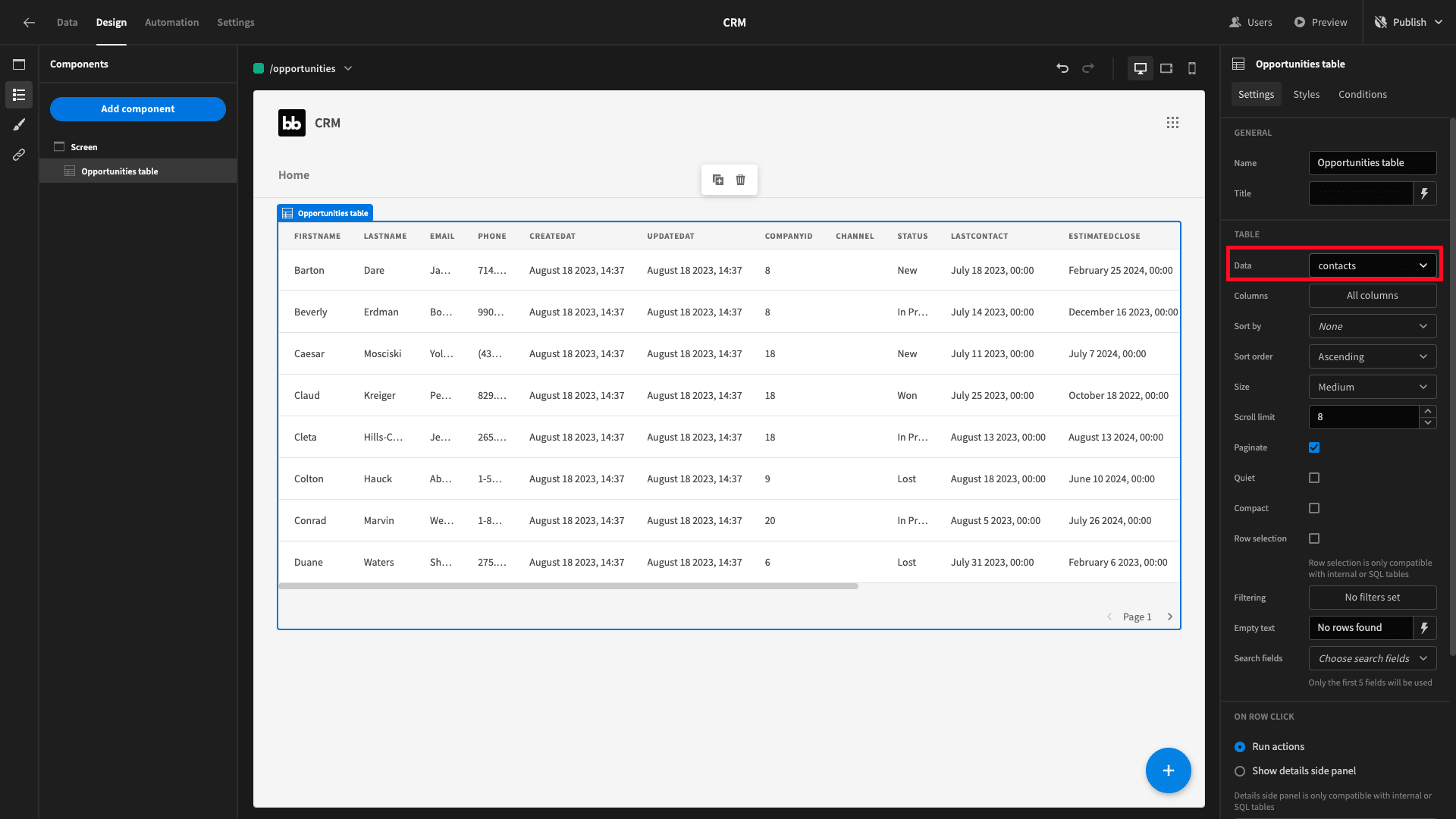Open the Size Medium dropdown

click(x=1373, y=387)
